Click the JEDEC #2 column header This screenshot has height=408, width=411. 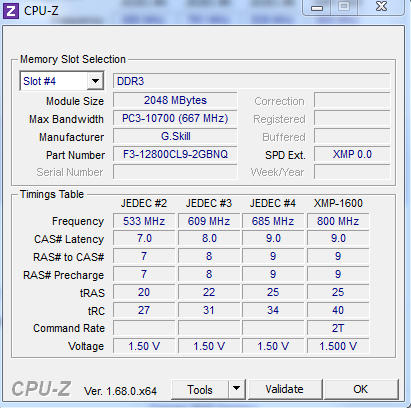(x=144, y=203)
